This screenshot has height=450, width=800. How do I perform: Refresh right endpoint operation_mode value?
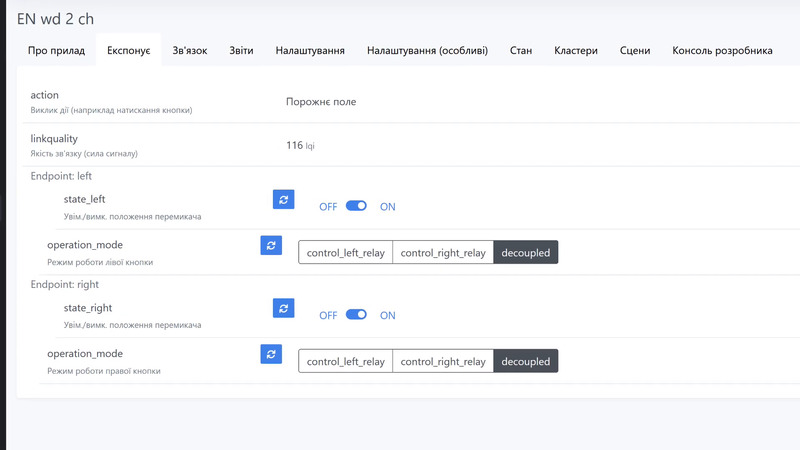tap(271, 354)
